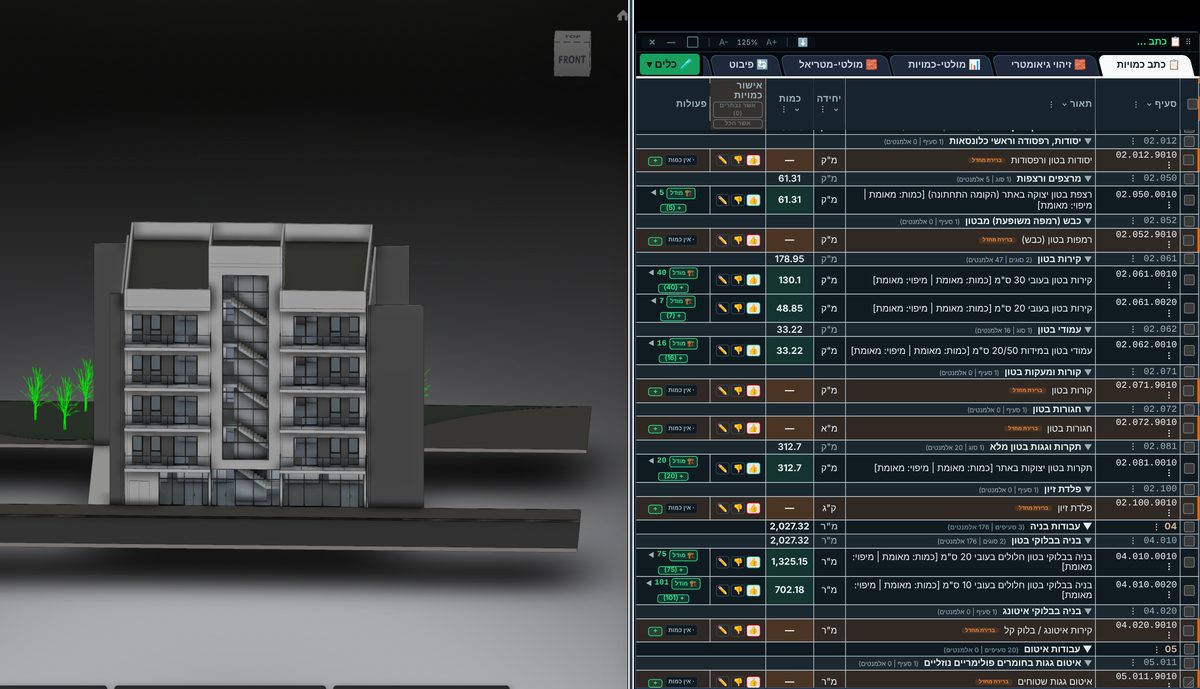Approve quantity with thumbs-up in row 02.050.0010
1200x689 pixels.
click(753, 199)
